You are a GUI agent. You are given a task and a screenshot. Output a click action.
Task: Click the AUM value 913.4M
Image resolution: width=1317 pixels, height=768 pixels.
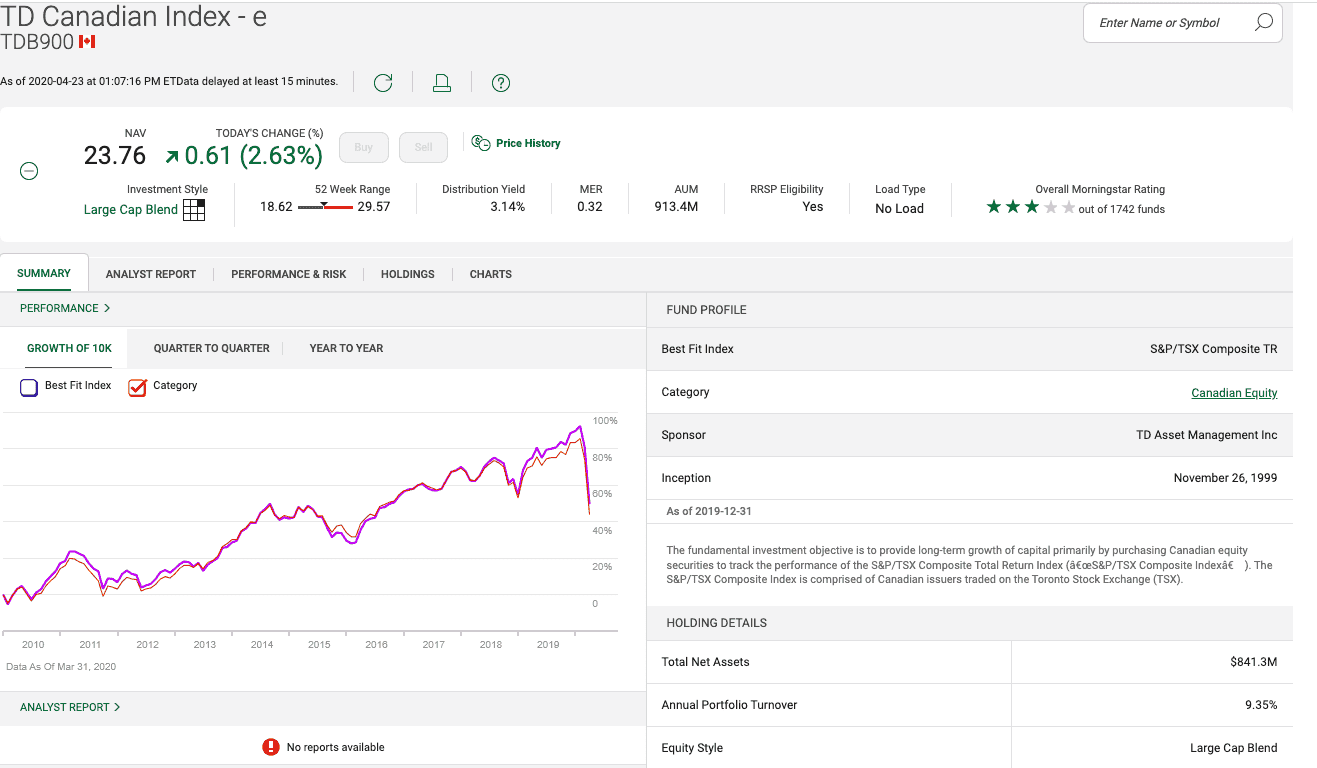(x=676, y=207)
